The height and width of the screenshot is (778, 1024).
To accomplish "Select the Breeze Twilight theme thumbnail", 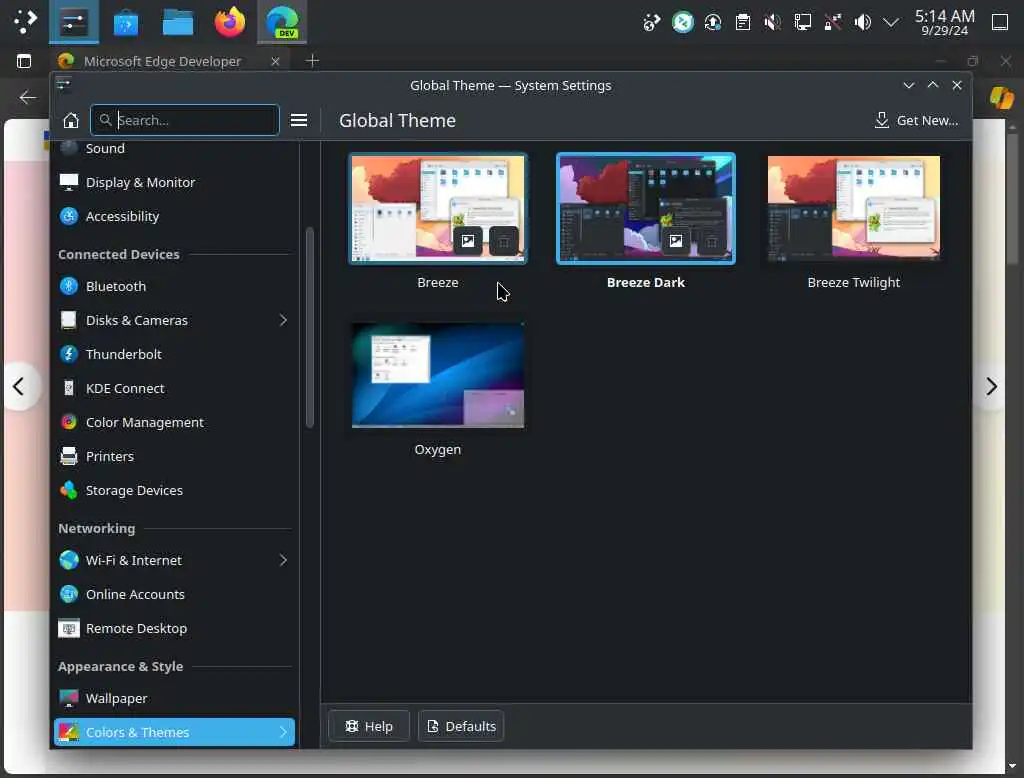I will coord(854,208).
